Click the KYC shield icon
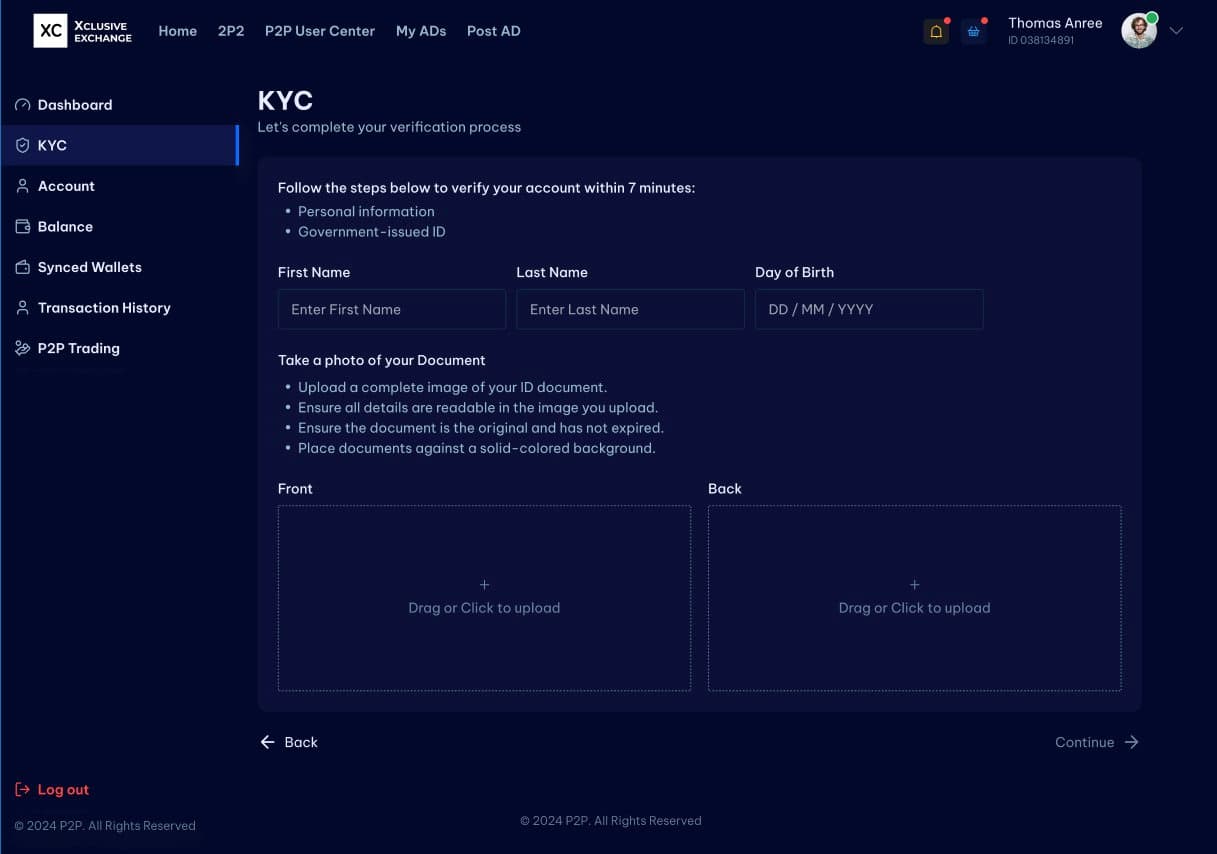This screenshot has width=1217, height=854. [x=22, y=145]
